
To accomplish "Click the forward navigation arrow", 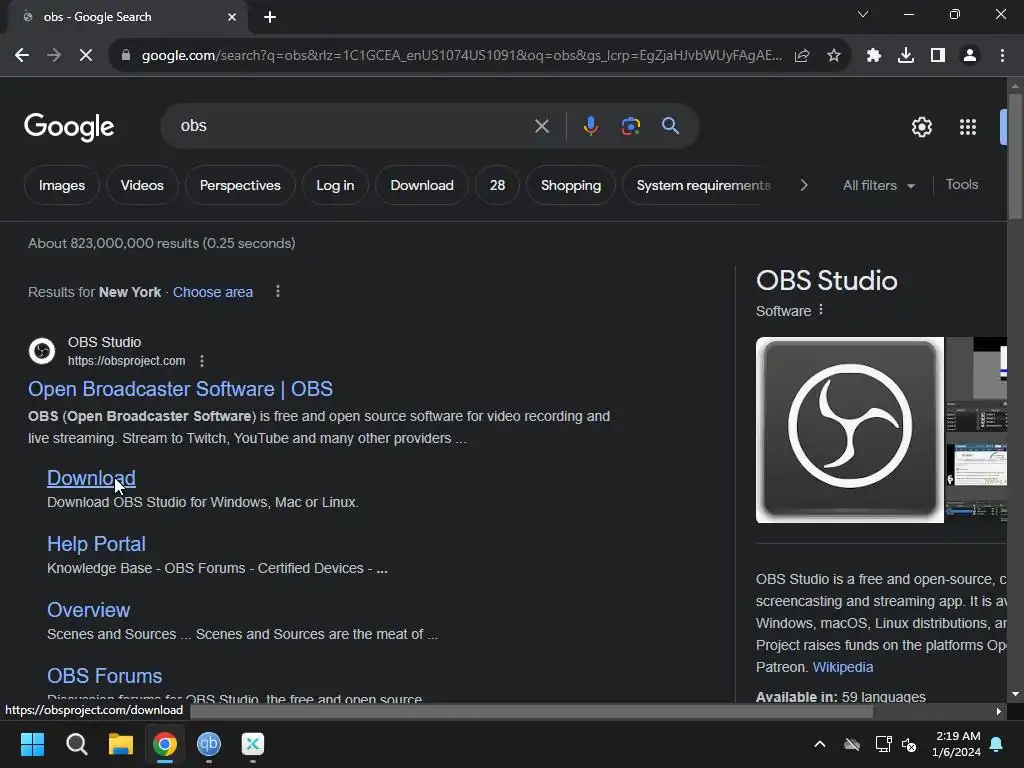I will click(54, 56).
